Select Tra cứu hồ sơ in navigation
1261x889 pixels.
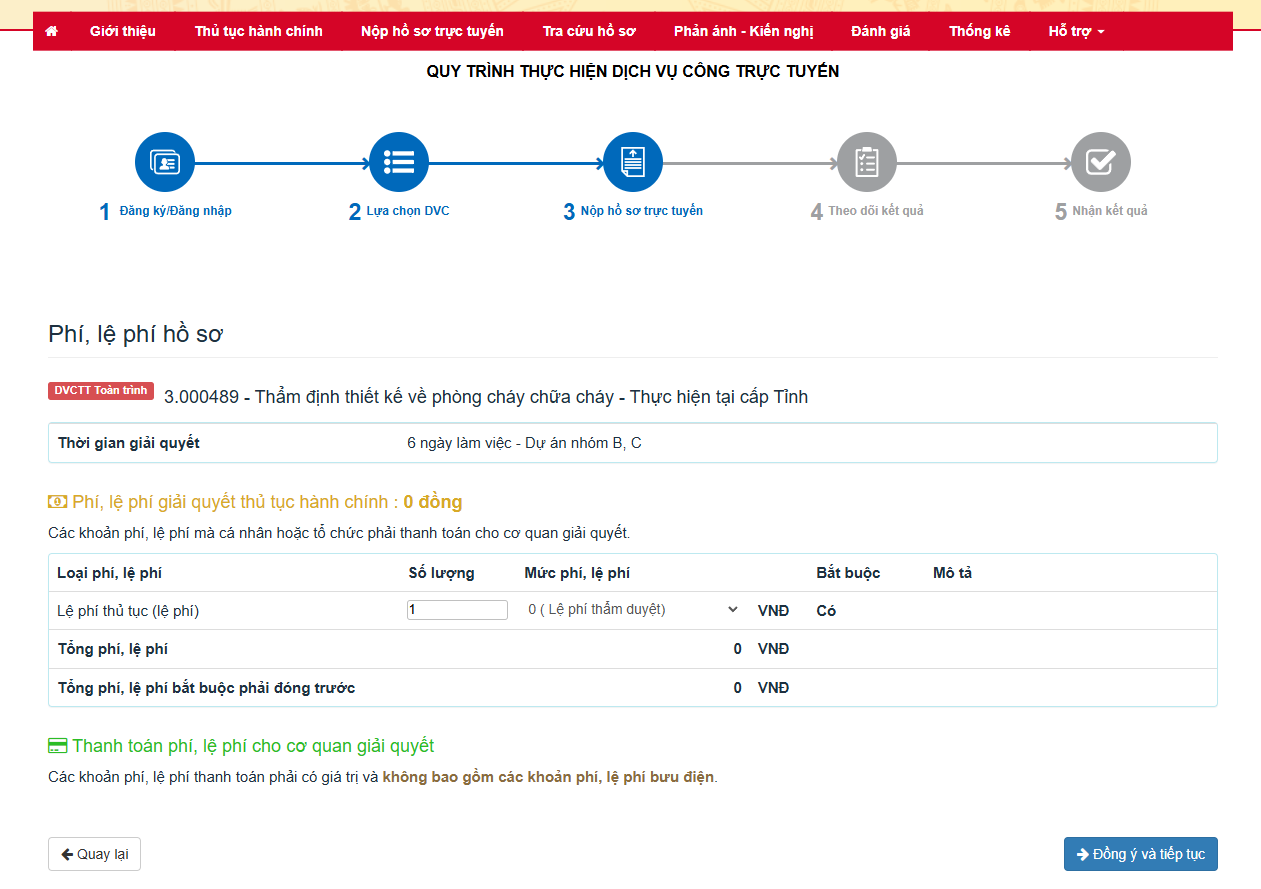coord(589,31)
